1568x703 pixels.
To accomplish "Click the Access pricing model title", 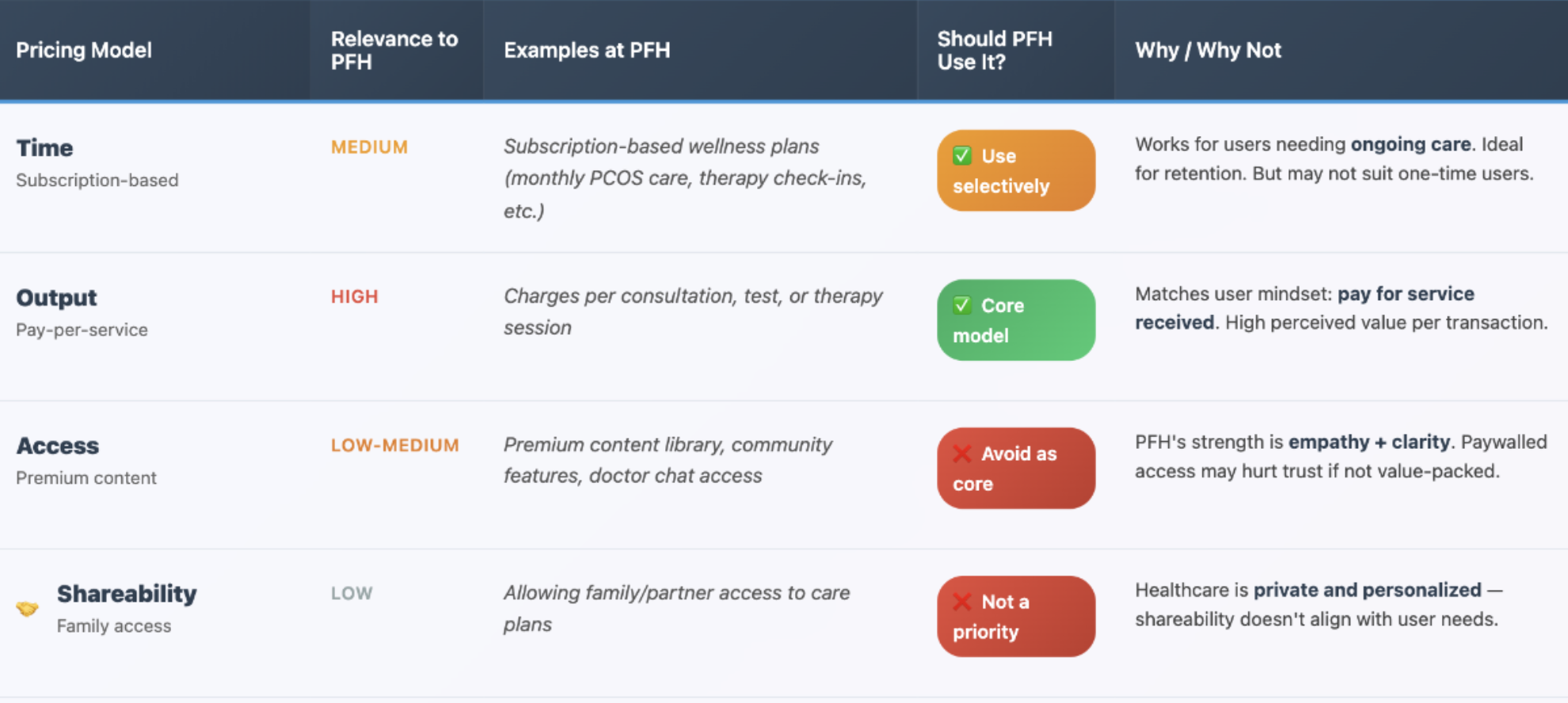I will pos(58,446).
